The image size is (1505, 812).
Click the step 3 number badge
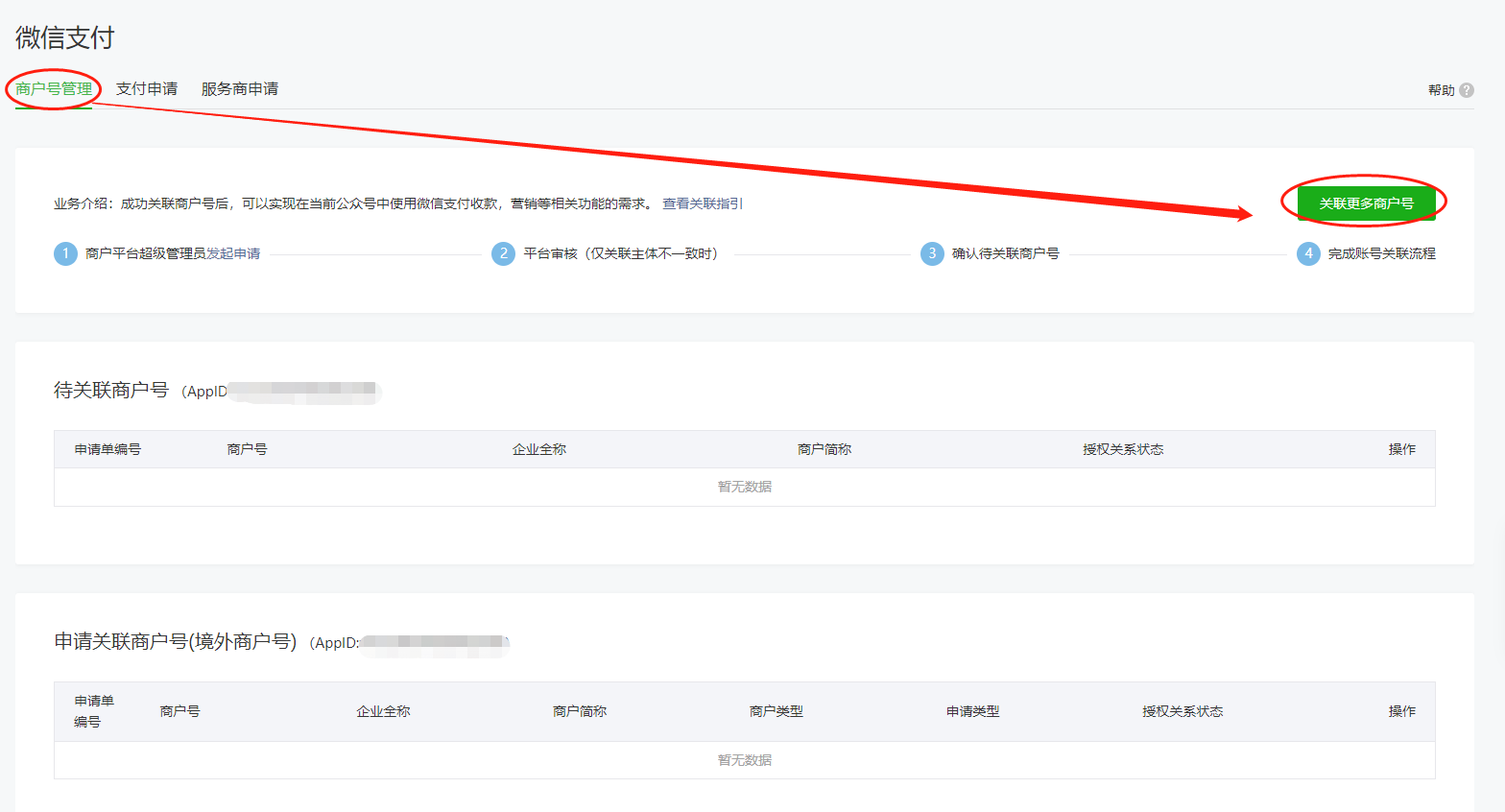coord(932,253)
